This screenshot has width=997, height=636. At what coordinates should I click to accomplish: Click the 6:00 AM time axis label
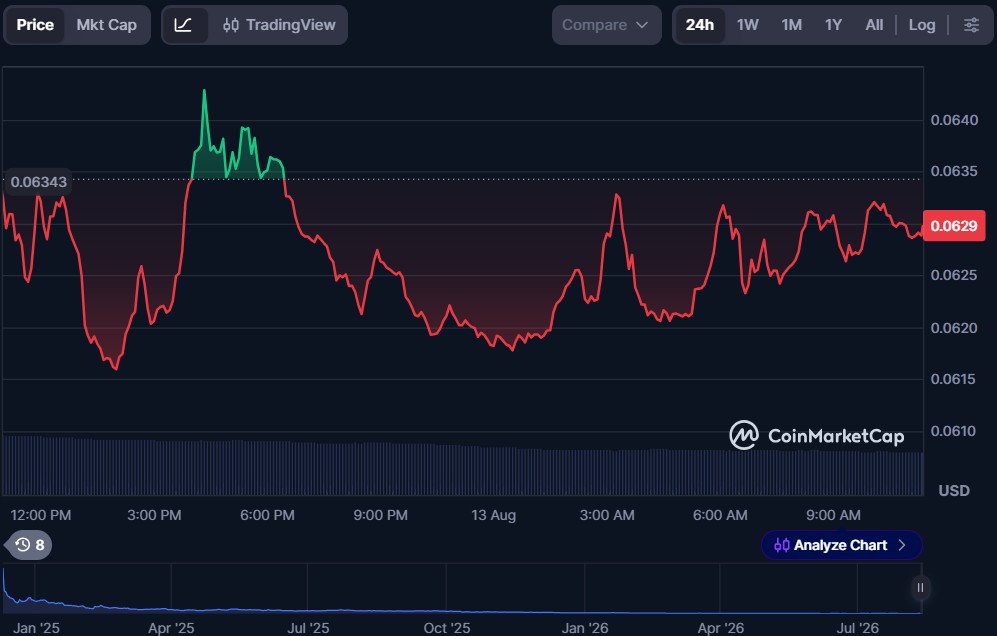click(x=720, y=515)
